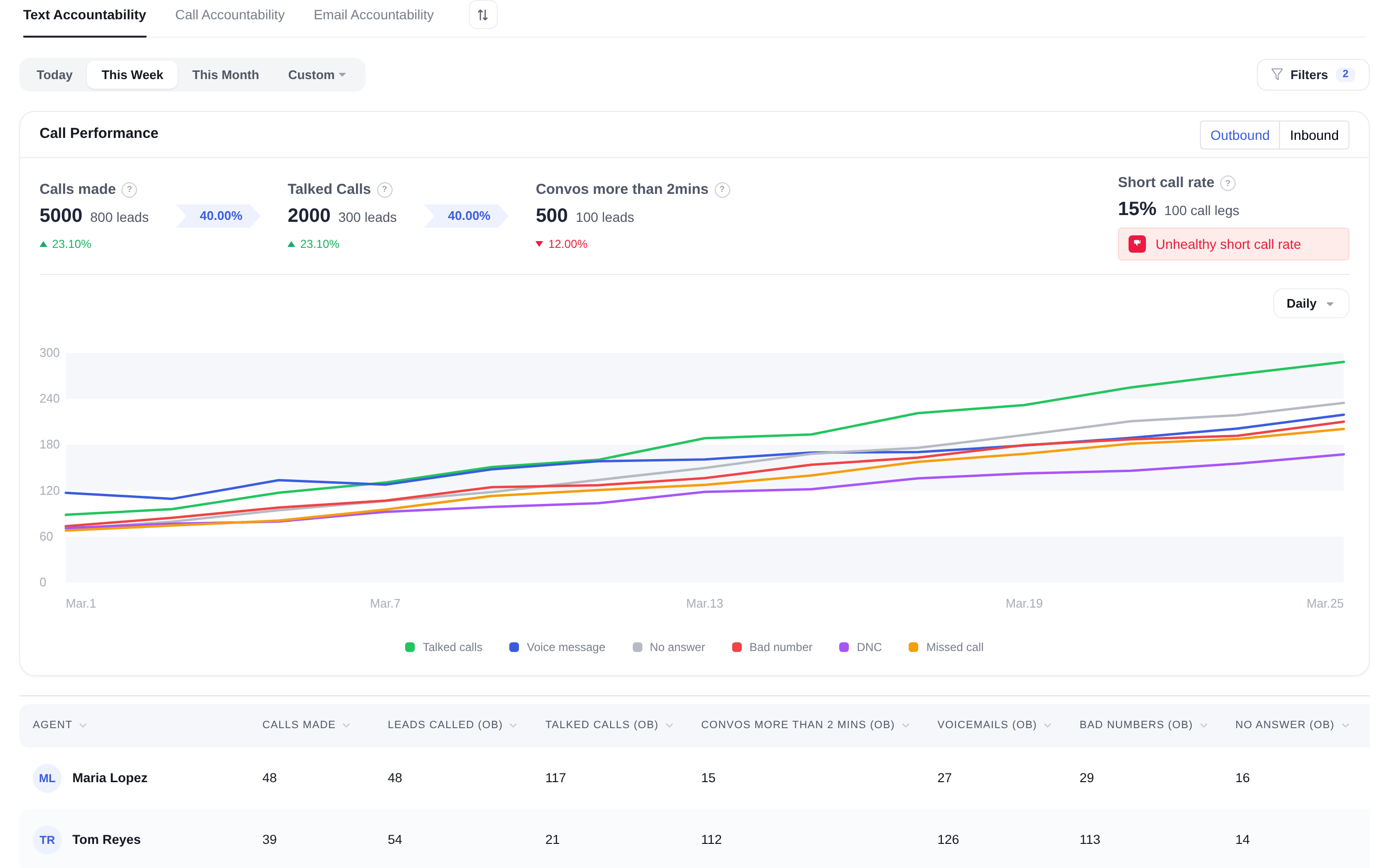The width and height of the screenshot is (1389, 868).
Task: Click the red thumbs-down unhealthy icon
Action: tap(1137, 244)
